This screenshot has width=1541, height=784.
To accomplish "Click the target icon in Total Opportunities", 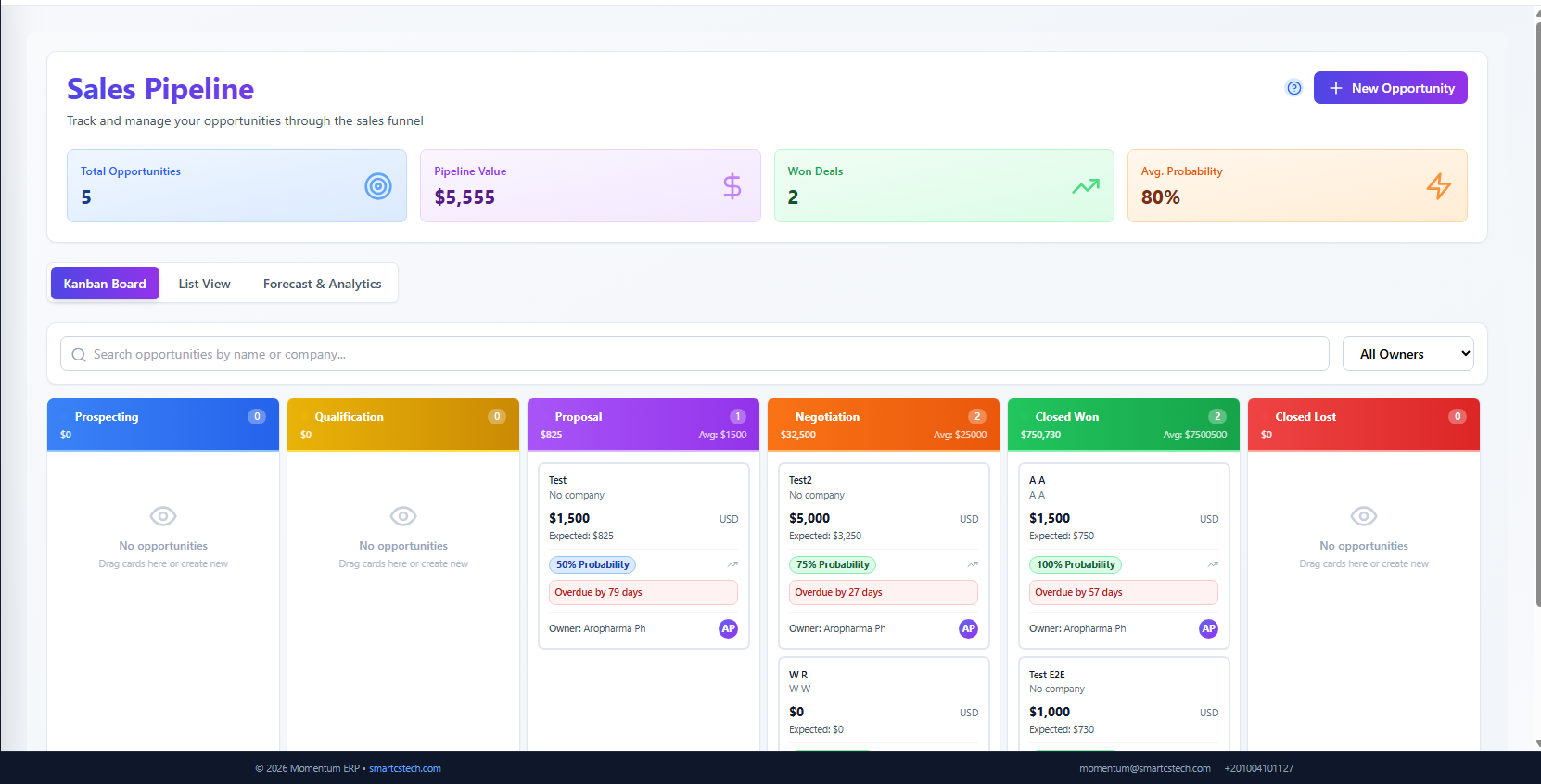I will (x=378, y=186).
